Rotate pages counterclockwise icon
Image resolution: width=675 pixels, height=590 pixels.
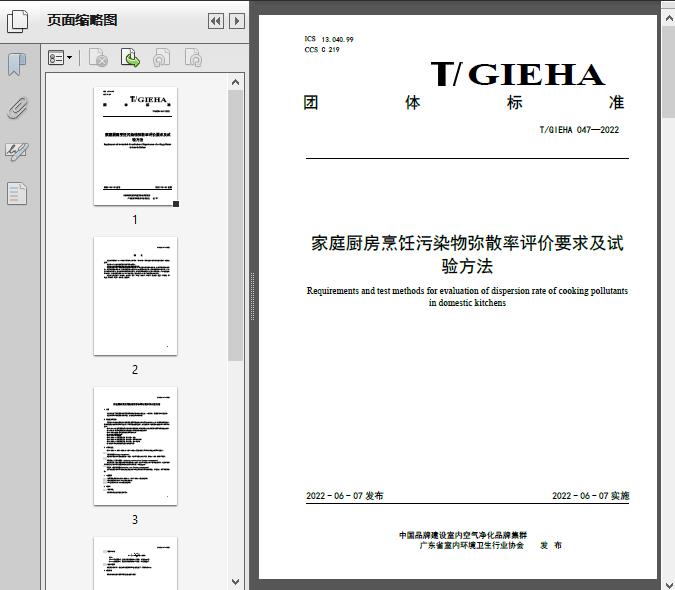click(161, 57)
